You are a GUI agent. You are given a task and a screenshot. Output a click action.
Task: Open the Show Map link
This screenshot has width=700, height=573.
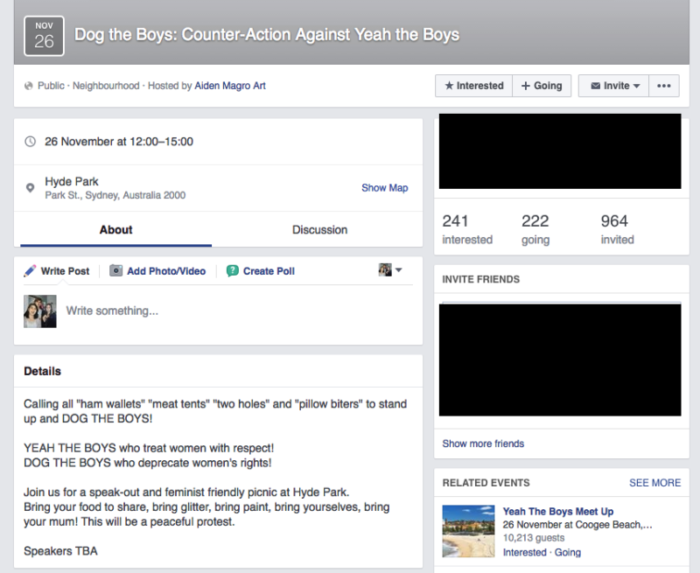384,188
